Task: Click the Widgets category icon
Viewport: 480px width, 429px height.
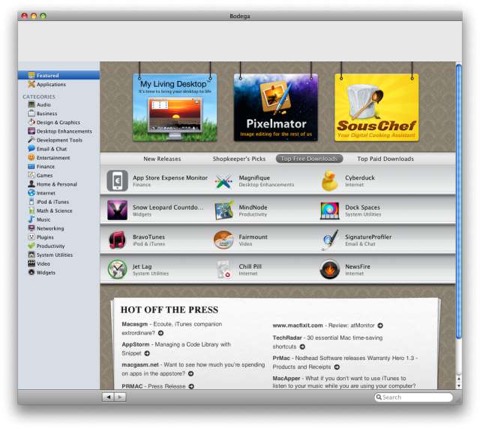Action: [31, 272]
